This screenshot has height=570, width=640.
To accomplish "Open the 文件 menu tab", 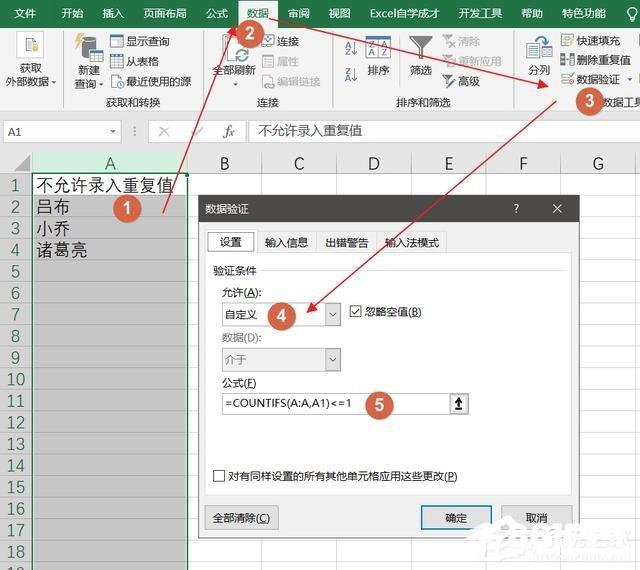I will click(x=25, y=13).
